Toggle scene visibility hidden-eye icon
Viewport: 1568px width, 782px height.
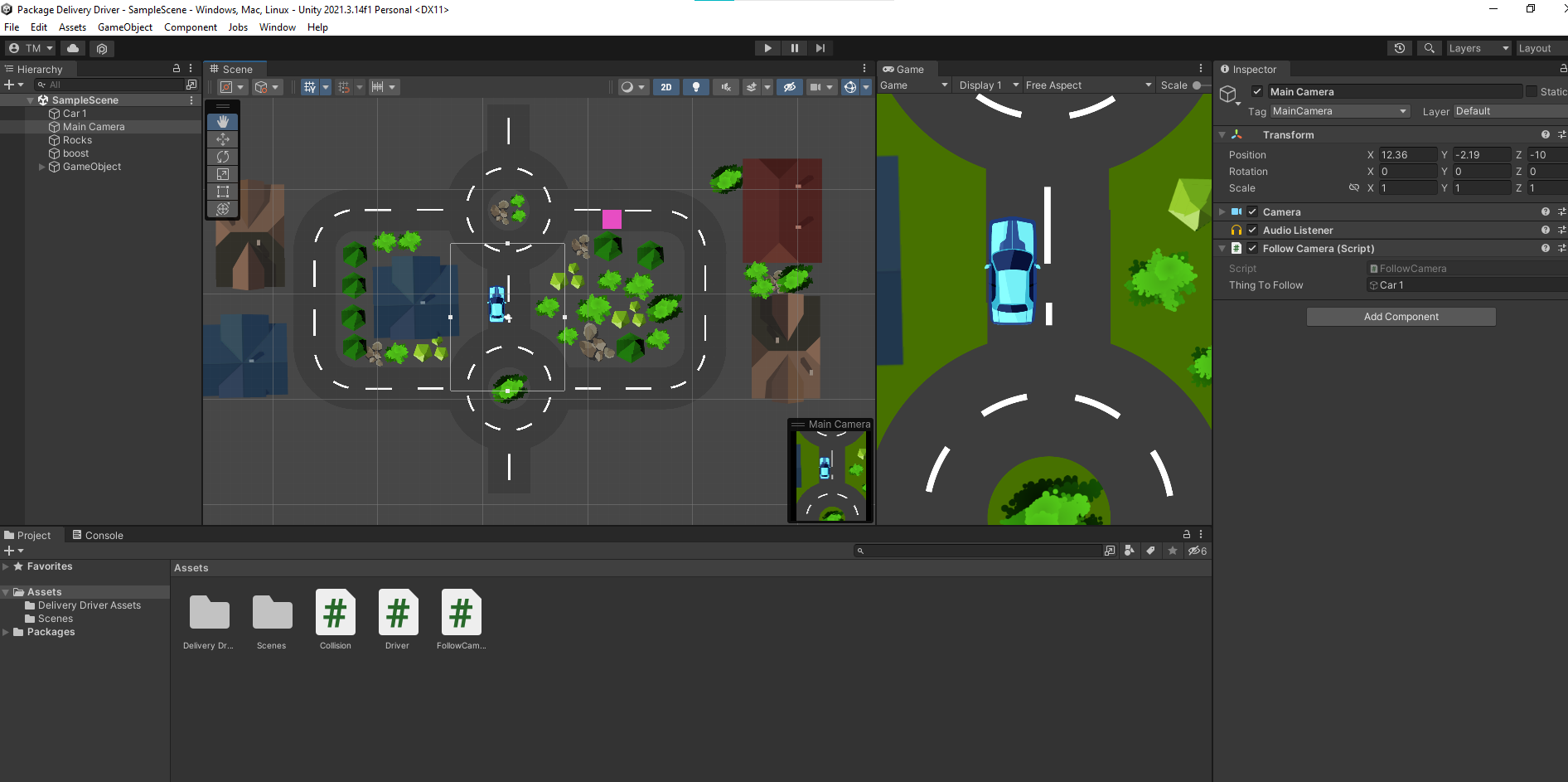pyautogui.click(x=790, y=87)
